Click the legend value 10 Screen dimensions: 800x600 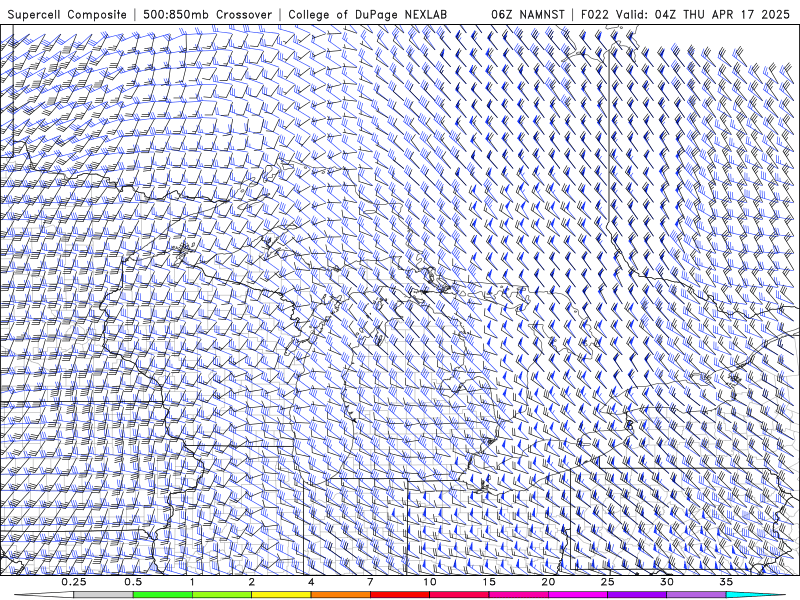[x=430, y=582]
